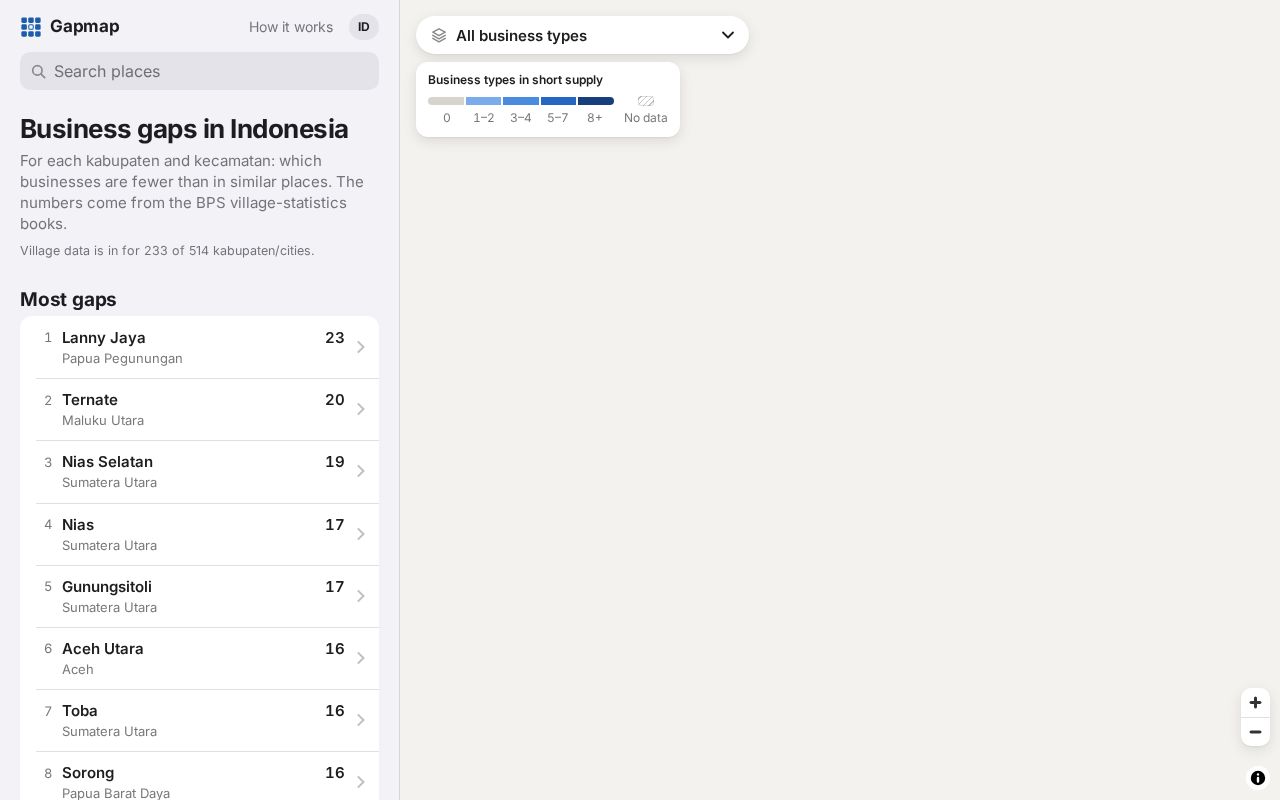Viewport: 1280px width, 800px height.
Task: Go to the Gapmap home title
Action: pos(84,27)
